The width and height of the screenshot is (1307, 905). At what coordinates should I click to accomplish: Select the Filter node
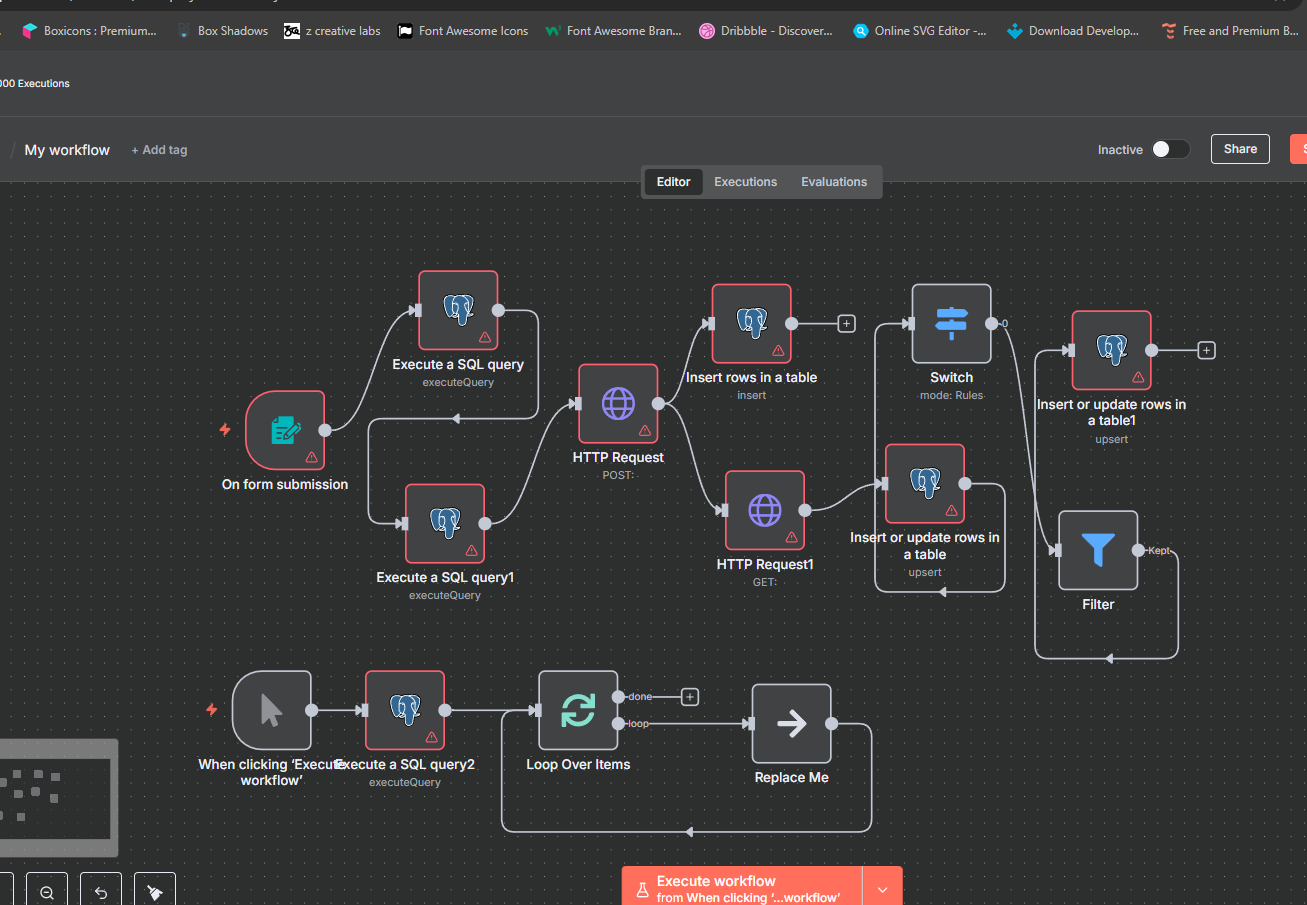tap(1098, 551)
